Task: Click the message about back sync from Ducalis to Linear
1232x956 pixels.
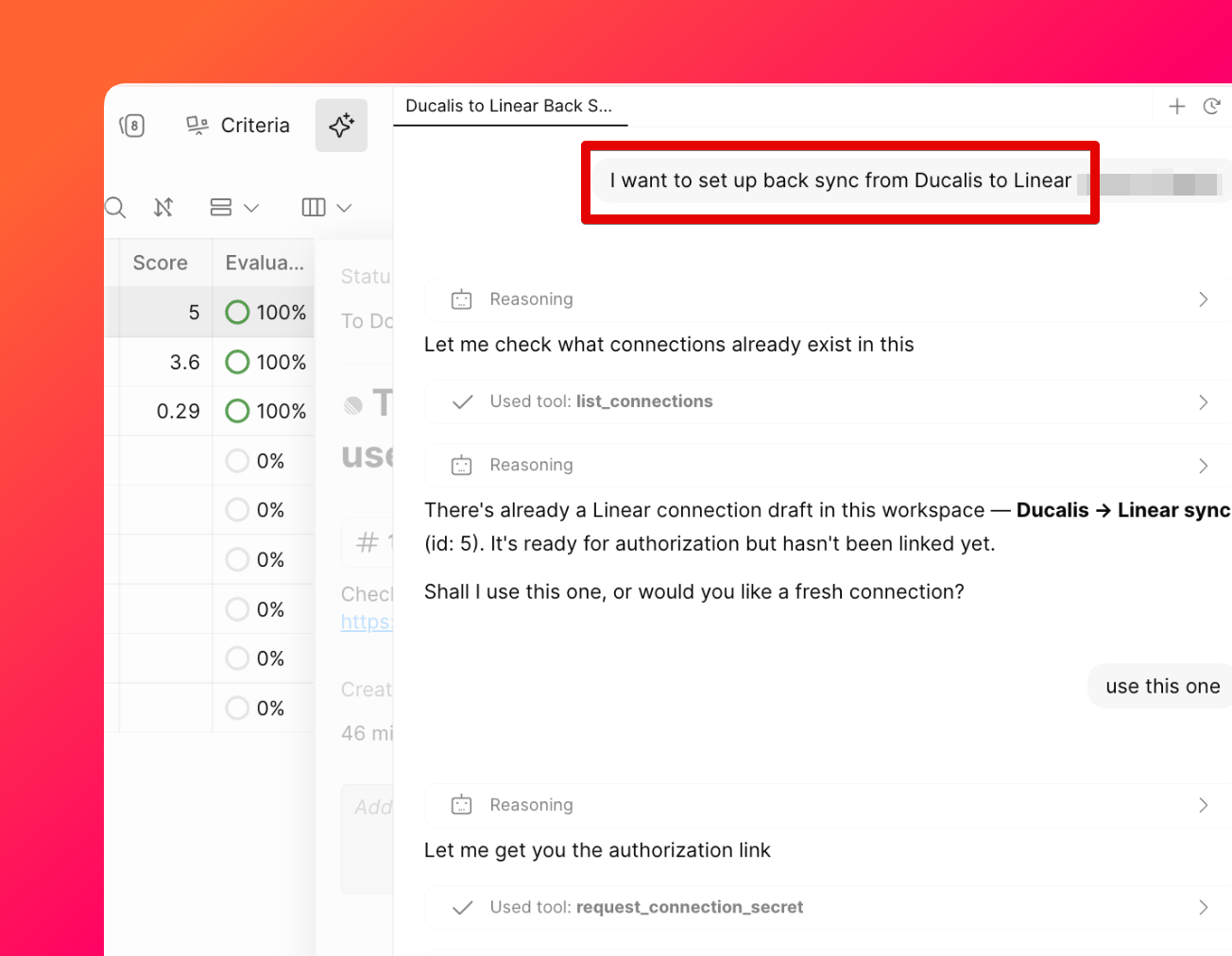Action: tap(841, 180)
